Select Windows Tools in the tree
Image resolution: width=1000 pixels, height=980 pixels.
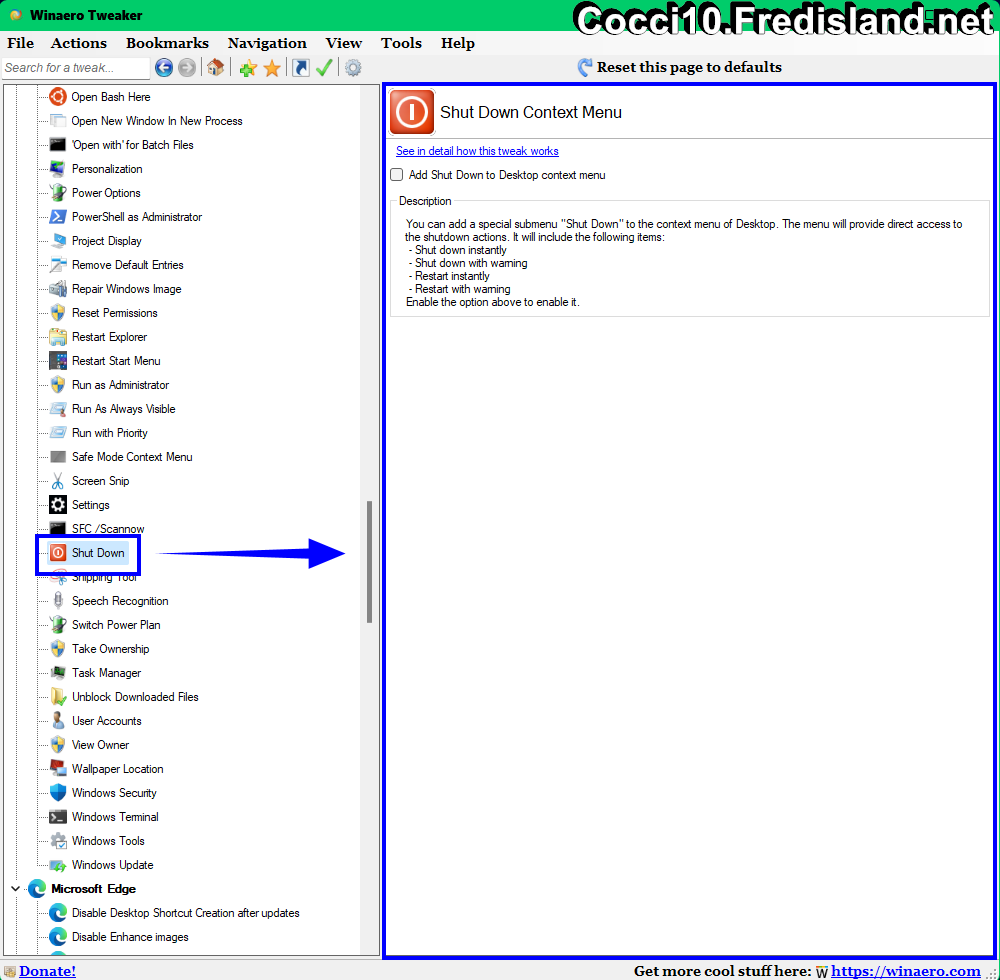108,841
